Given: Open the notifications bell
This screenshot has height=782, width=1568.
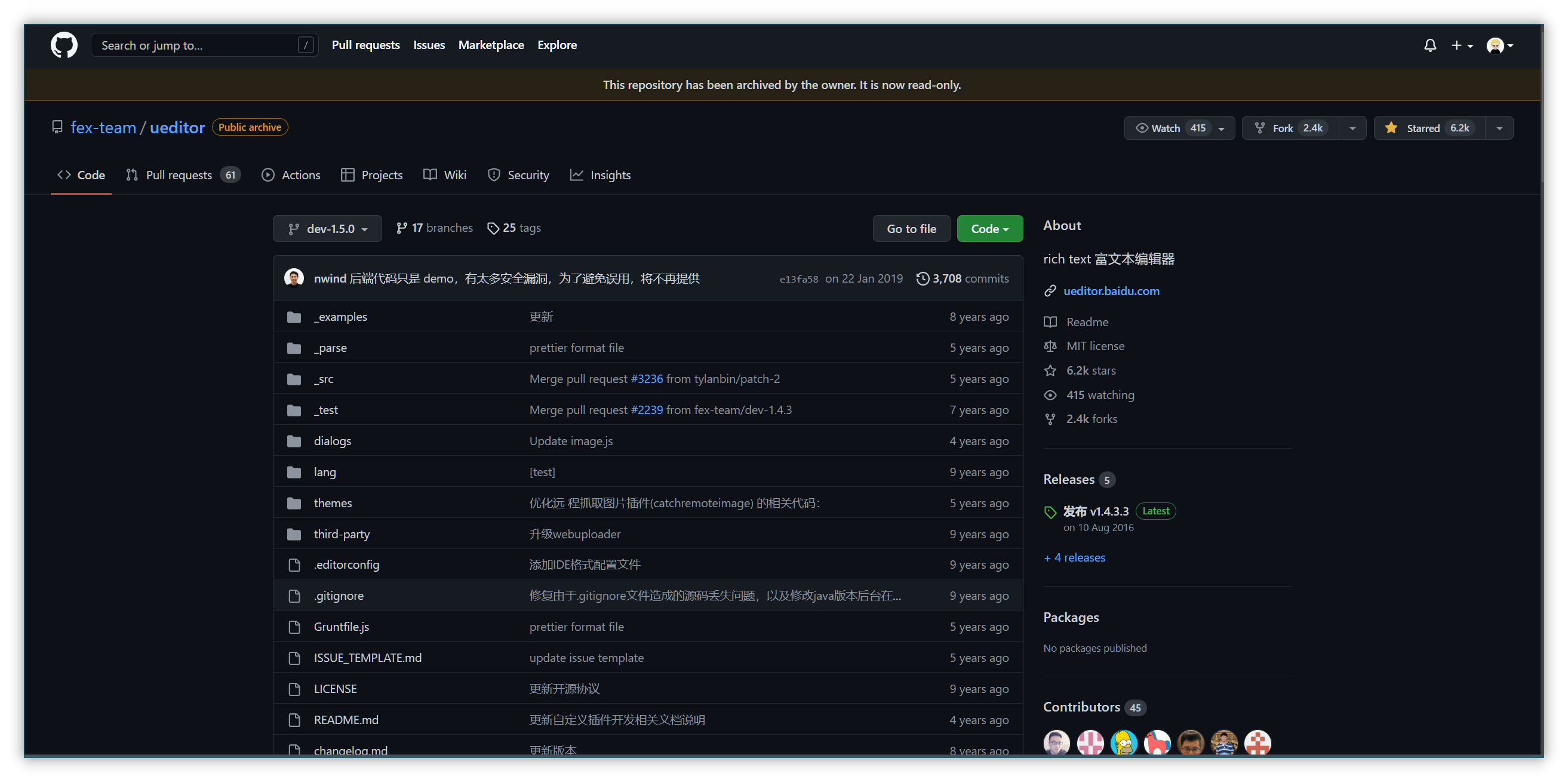Looking at the screenshot, I should [1430, 45].
